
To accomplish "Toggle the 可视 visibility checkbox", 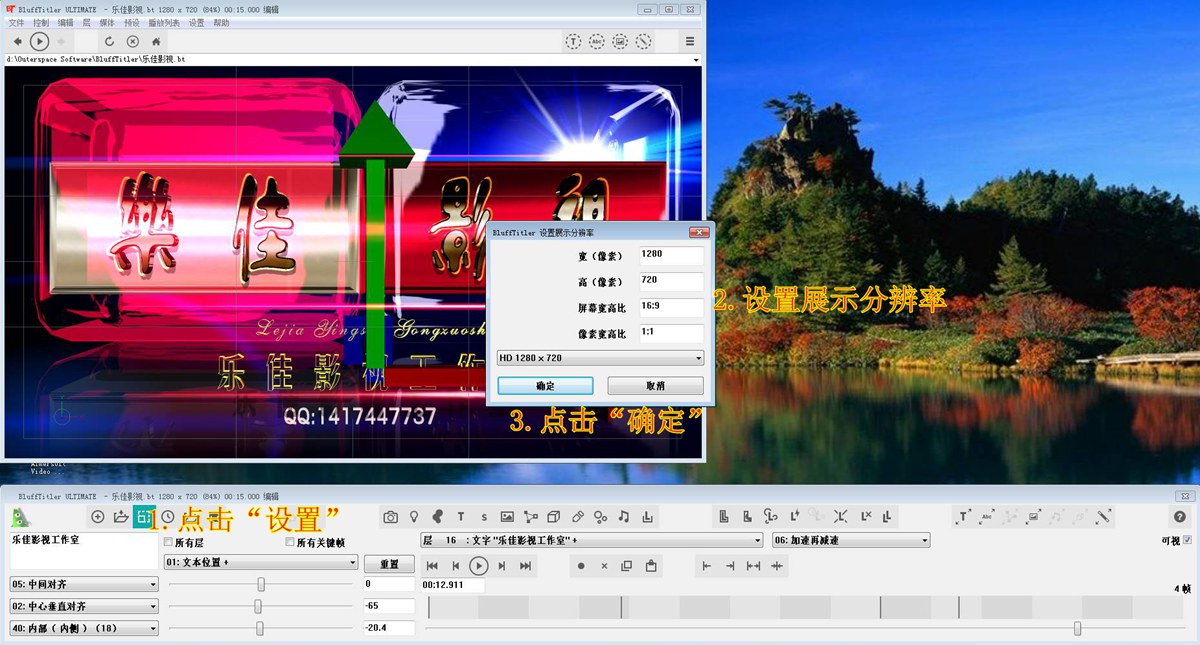I will pos(1187,540).
